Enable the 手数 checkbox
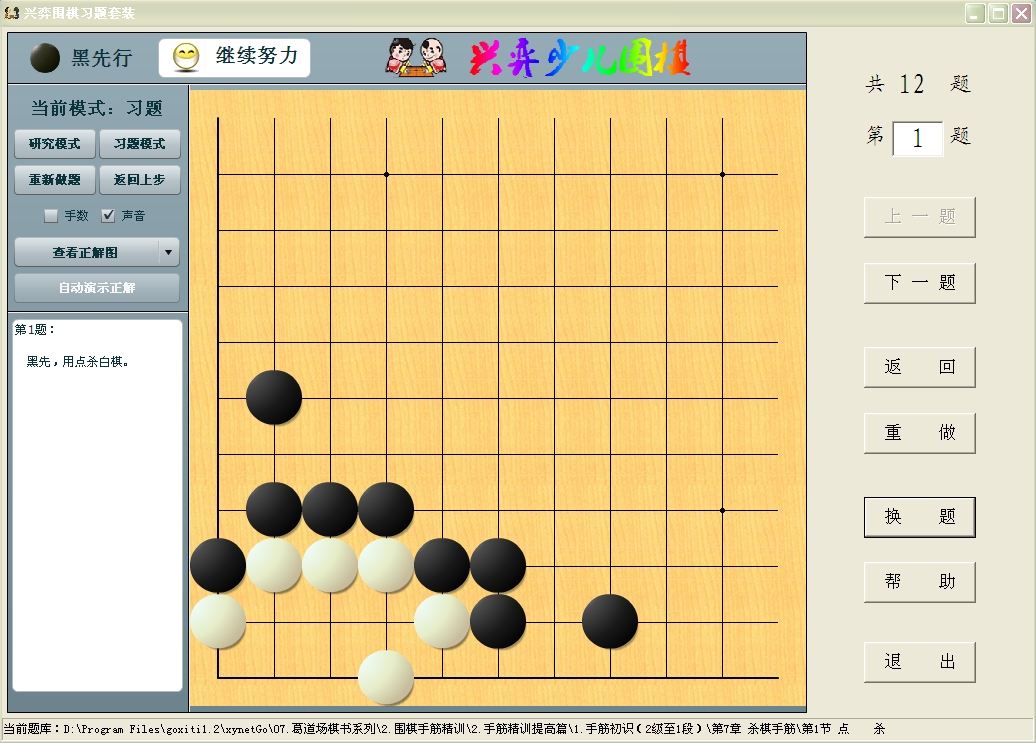Viewport: 1036px width, 743px height. 51,216
